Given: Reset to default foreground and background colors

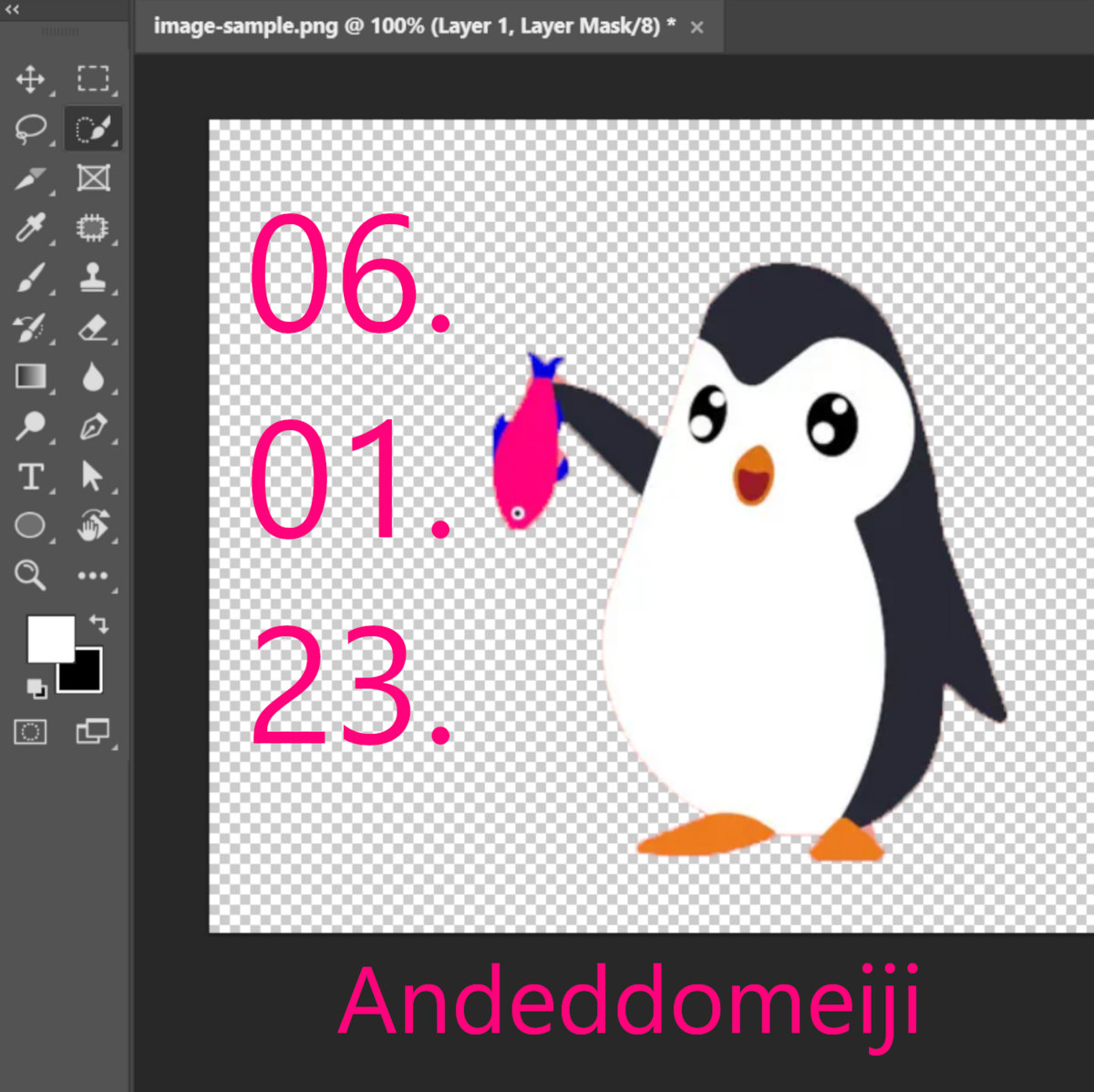Looking at the screenshot, I should pos(36,688).
